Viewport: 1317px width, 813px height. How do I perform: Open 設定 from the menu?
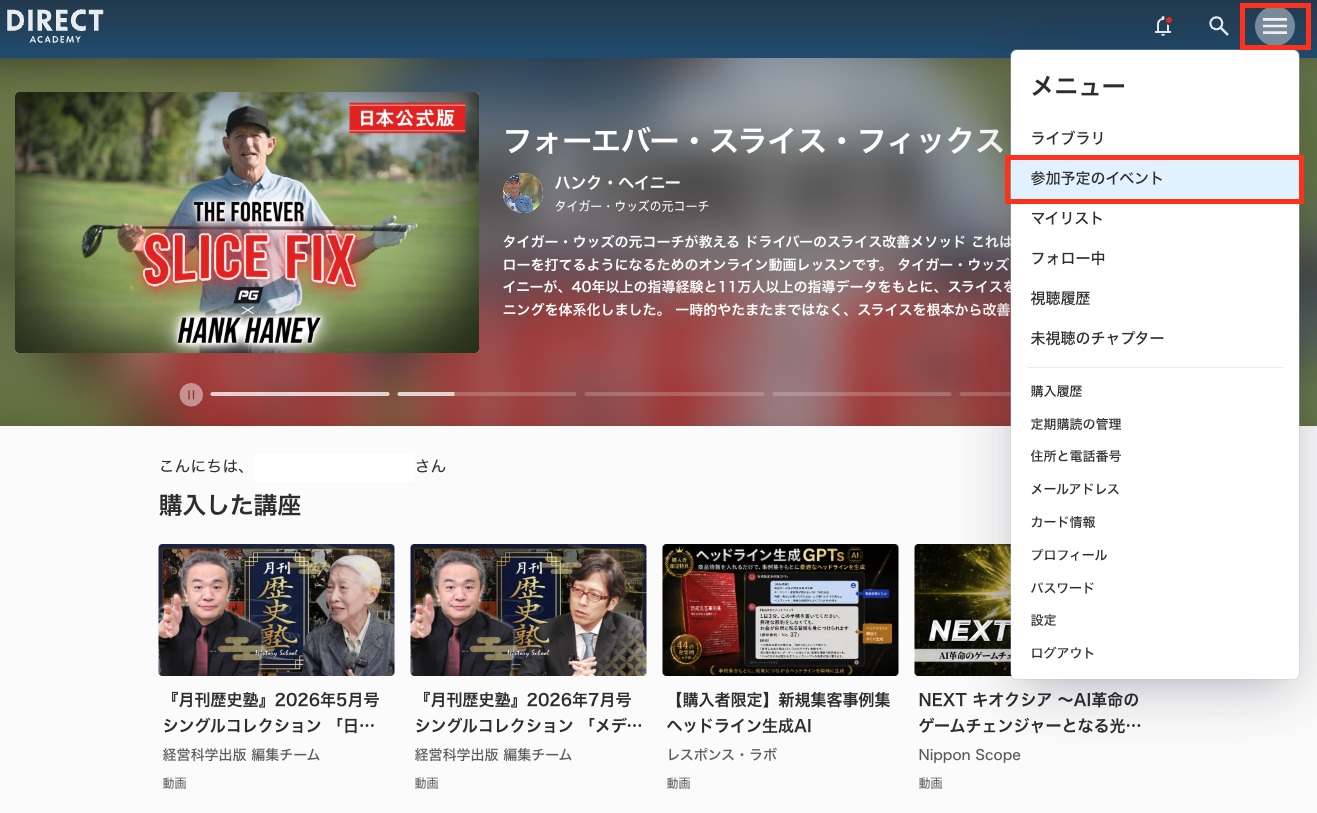(x=1155, y=620)
